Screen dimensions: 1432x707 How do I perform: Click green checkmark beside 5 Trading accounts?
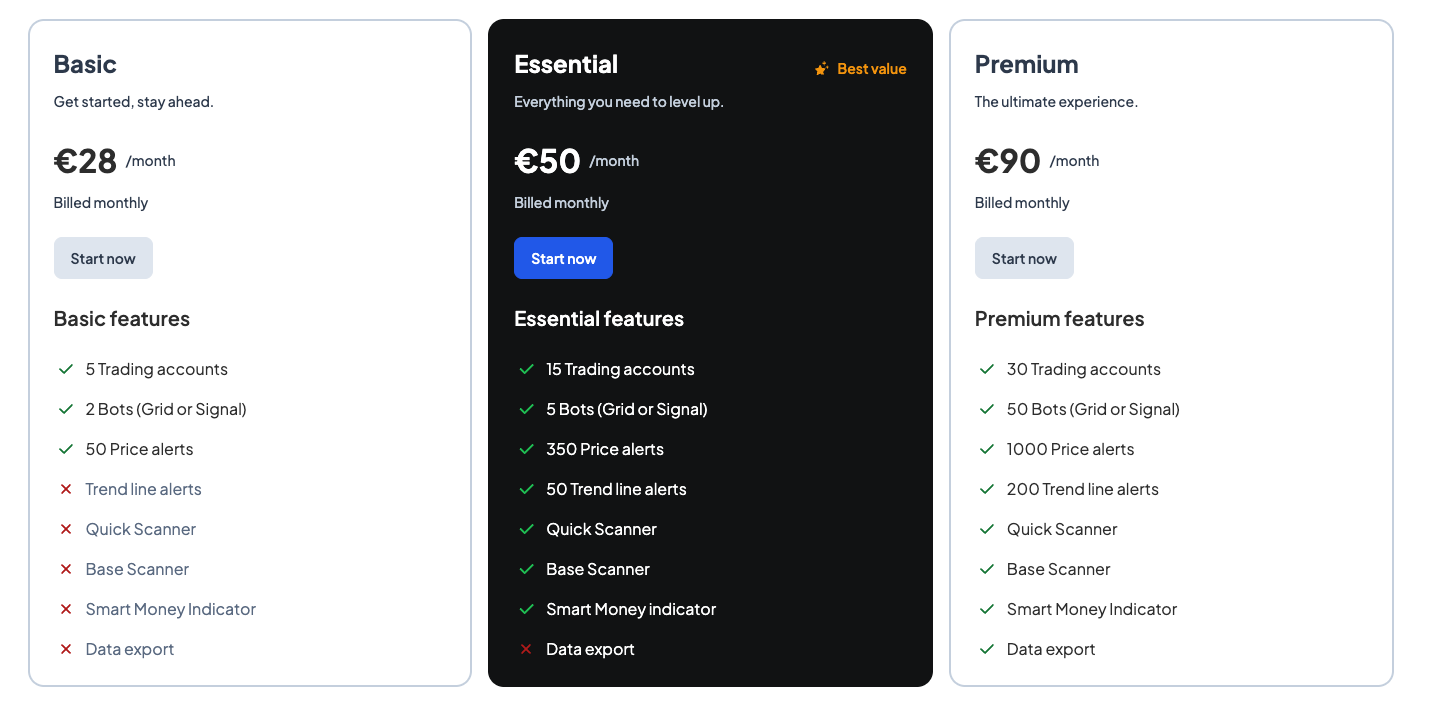[x=66, y=369]
